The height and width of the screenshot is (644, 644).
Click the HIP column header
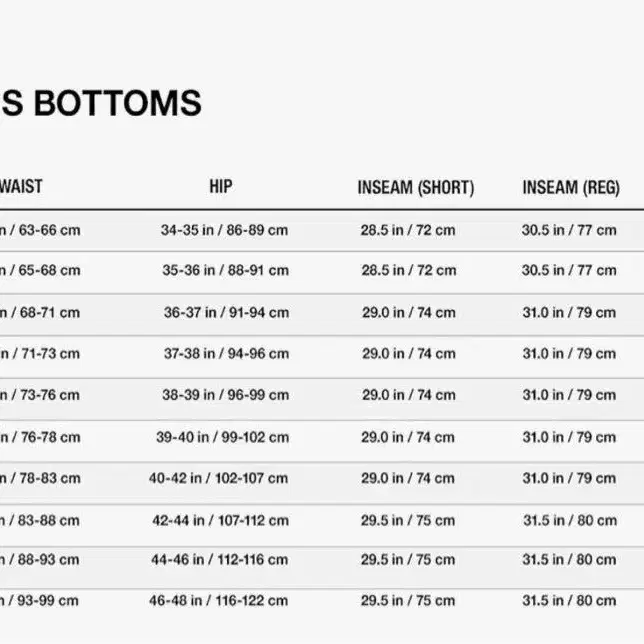pos(221,187)
